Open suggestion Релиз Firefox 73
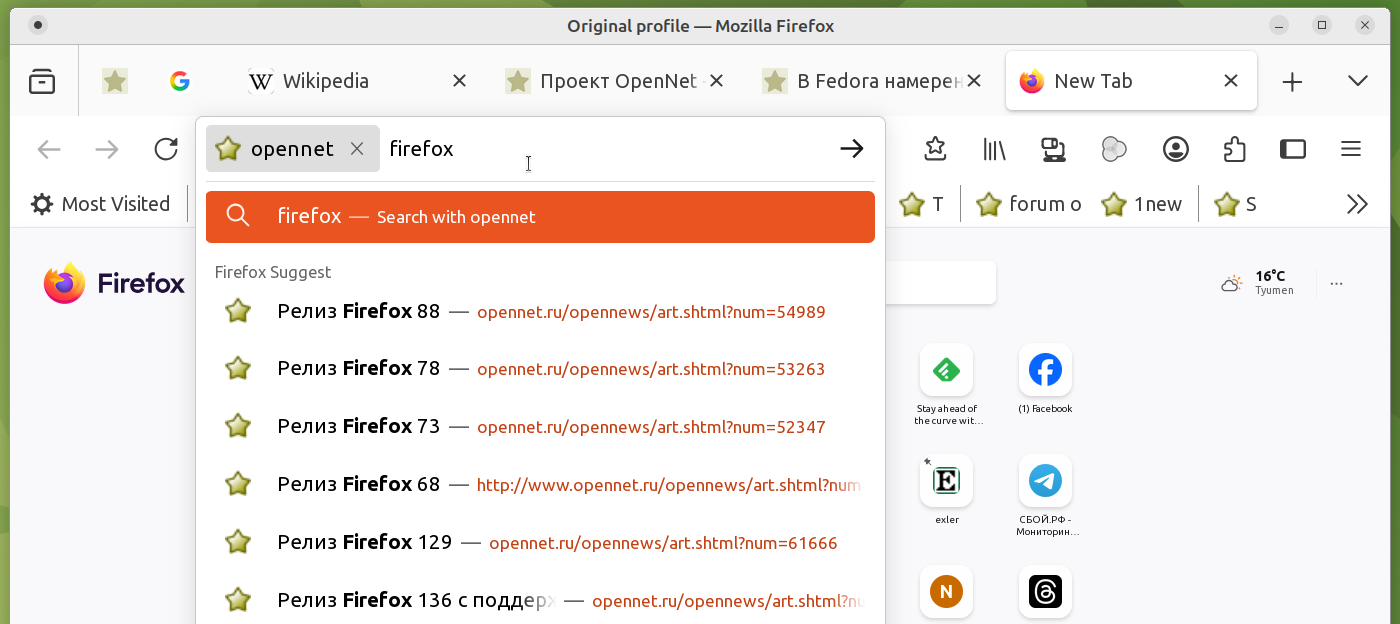Screen dimensions: 1400x624 (x=540, y=427)
